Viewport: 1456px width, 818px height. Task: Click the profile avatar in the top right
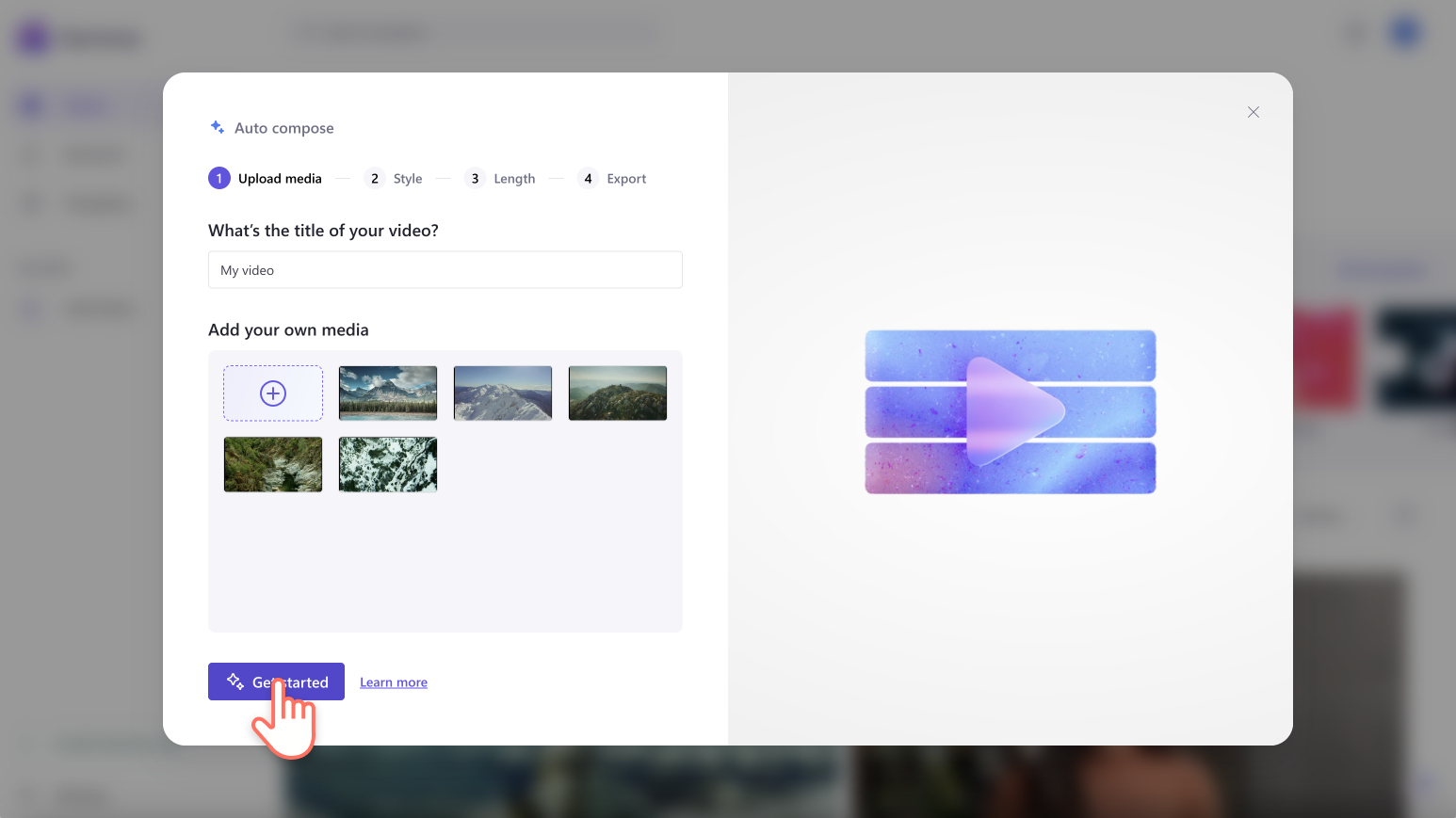[x=1404, y=31]
